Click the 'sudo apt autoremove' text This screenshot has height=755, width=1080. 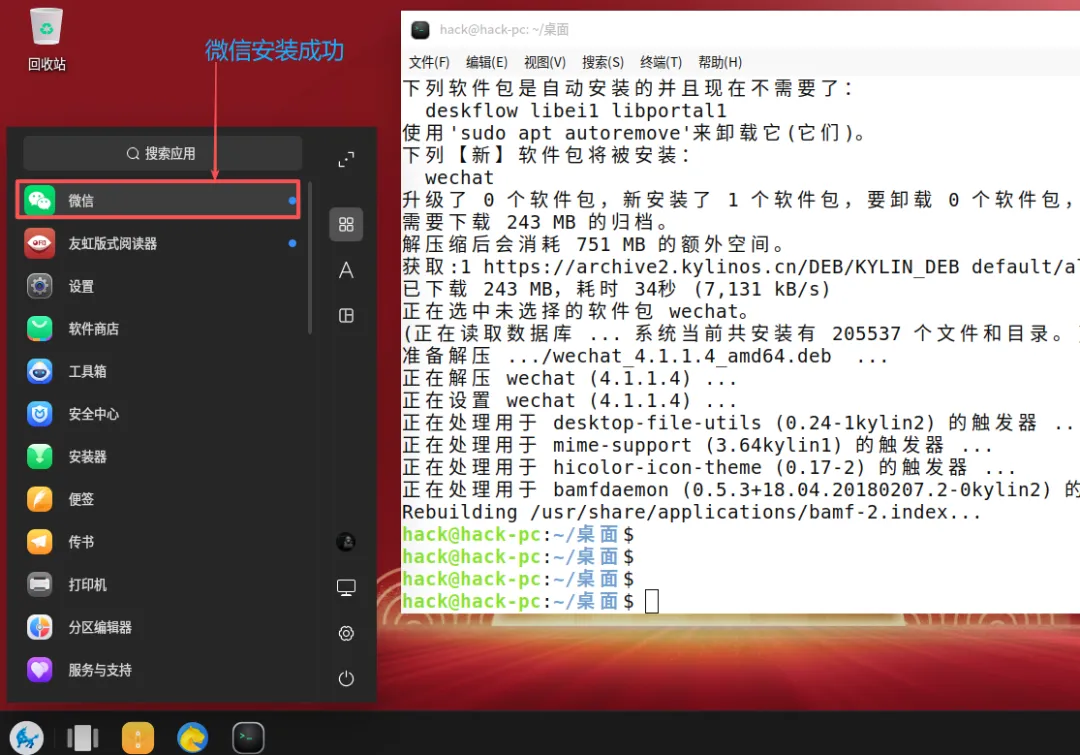point(570,133)
